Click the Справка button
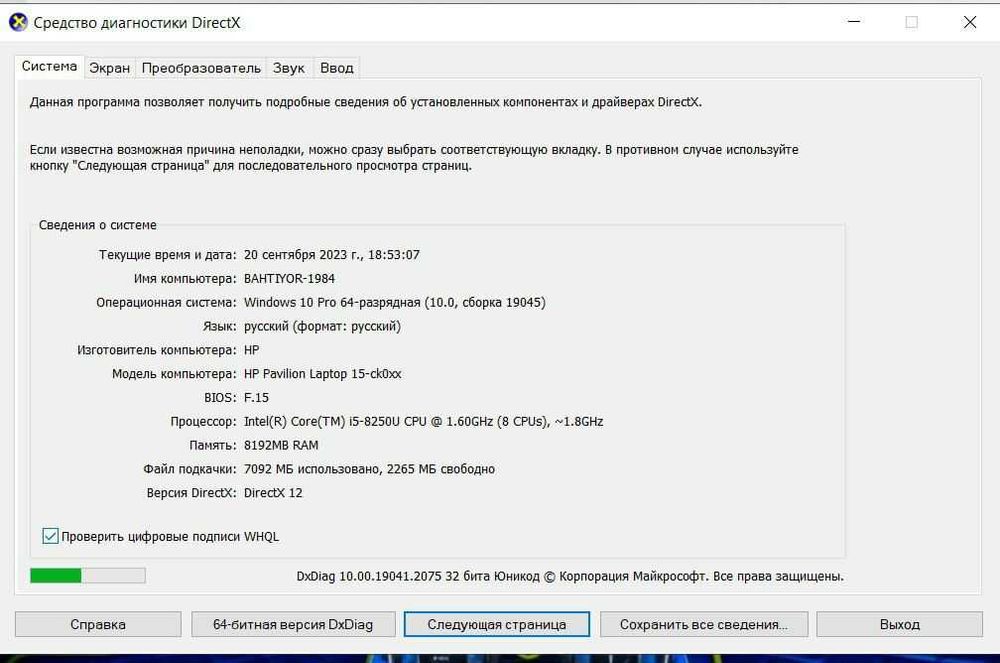 click(98, 625)
